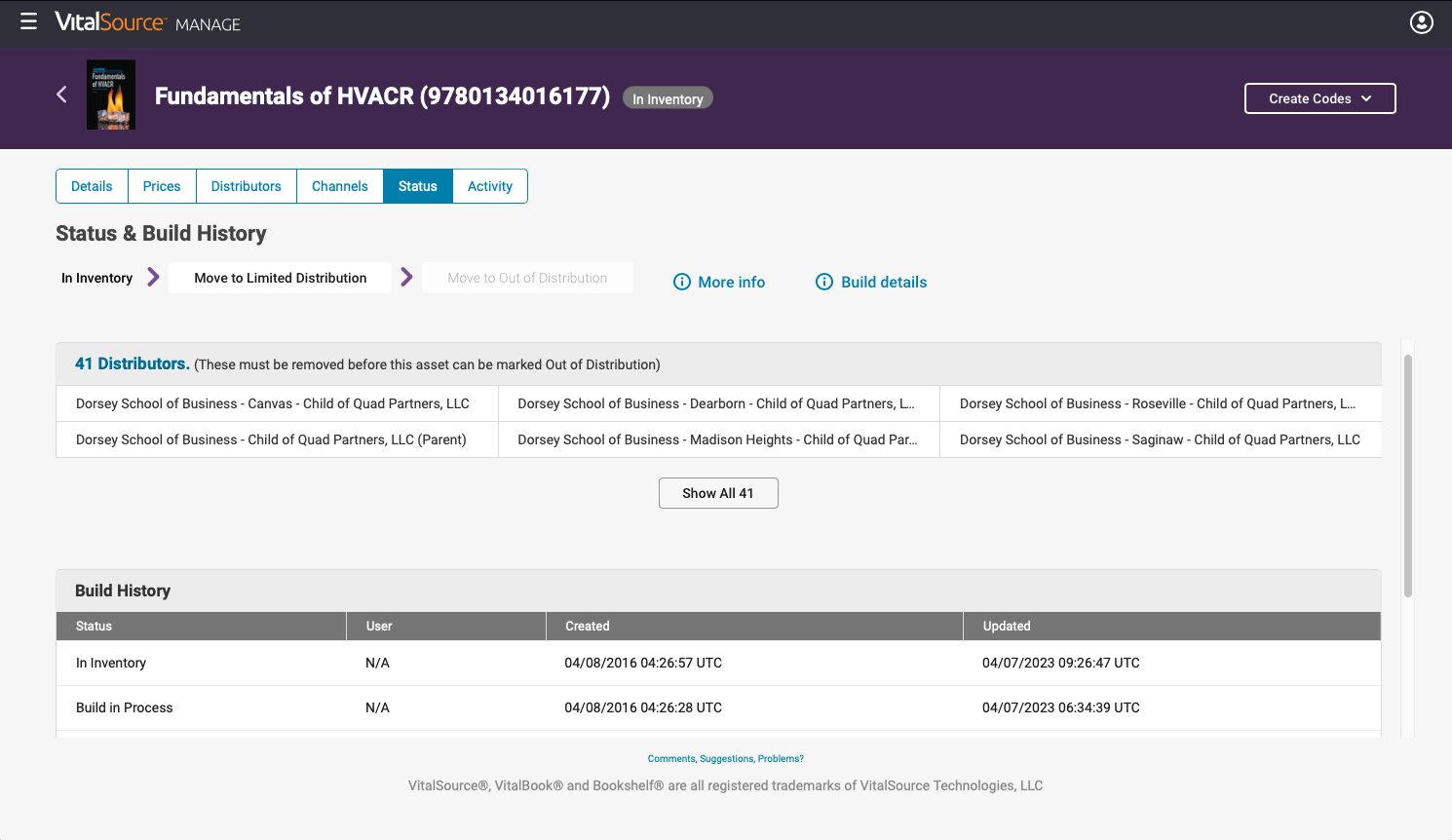1452x840 pixels.
Task: Click updated date 04/07/2023 06:34:39 UTC
Action: click(x=1061, y=707)
